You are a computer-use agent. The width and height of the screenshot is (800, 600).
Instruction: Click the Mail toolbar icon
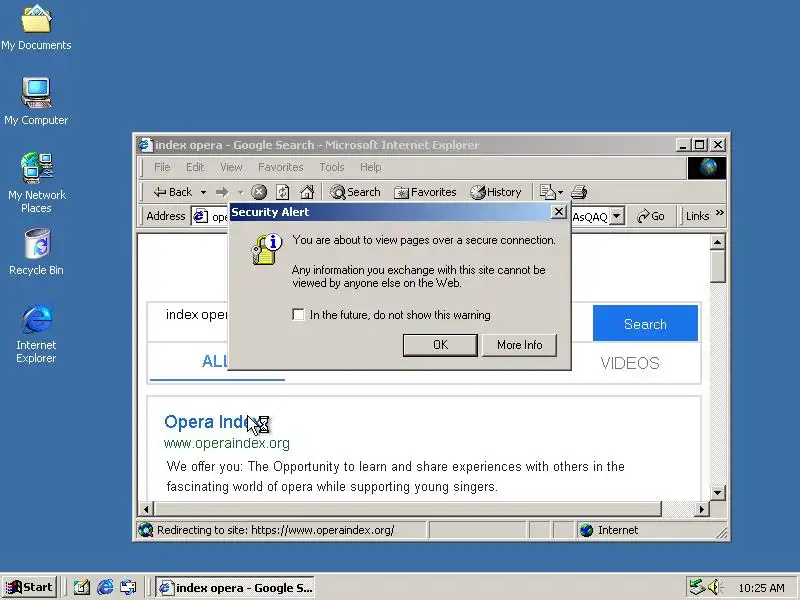(x=547, y=192)
